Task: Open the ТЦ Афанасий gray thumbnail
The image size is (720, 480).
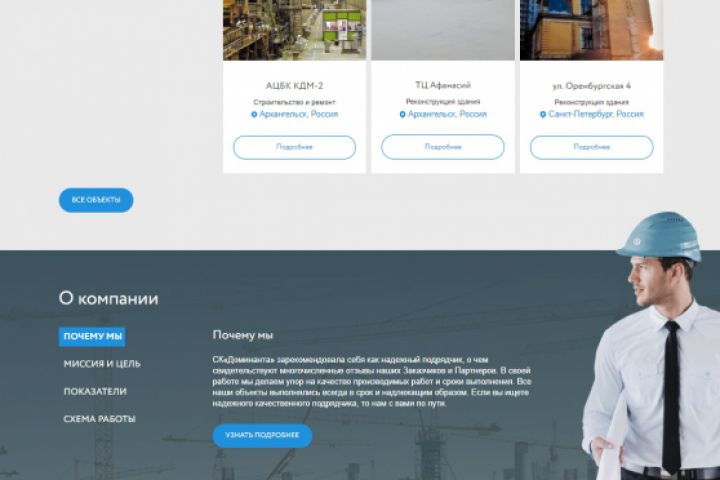Action: (443, 30)
